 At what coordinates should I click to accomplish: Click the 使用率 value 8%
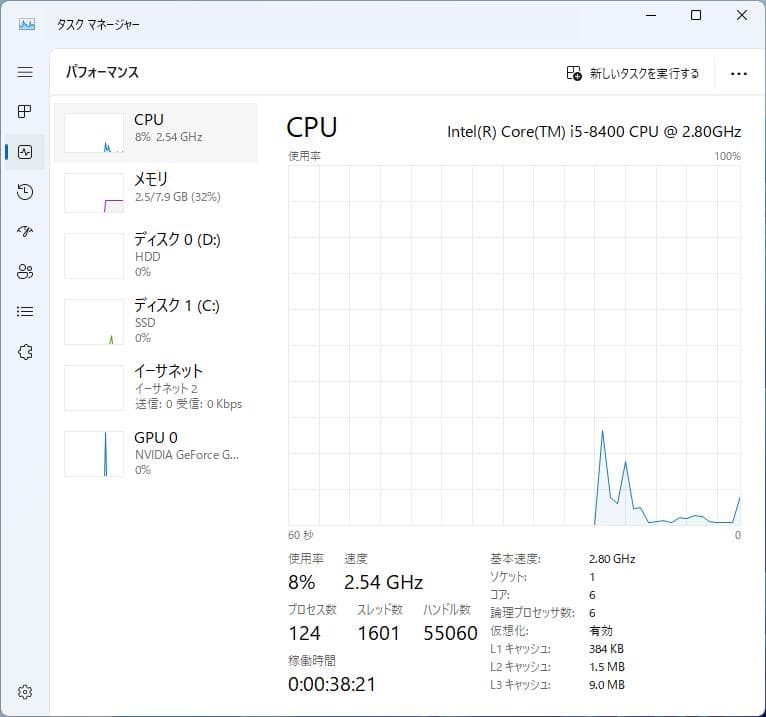[301, 582]
